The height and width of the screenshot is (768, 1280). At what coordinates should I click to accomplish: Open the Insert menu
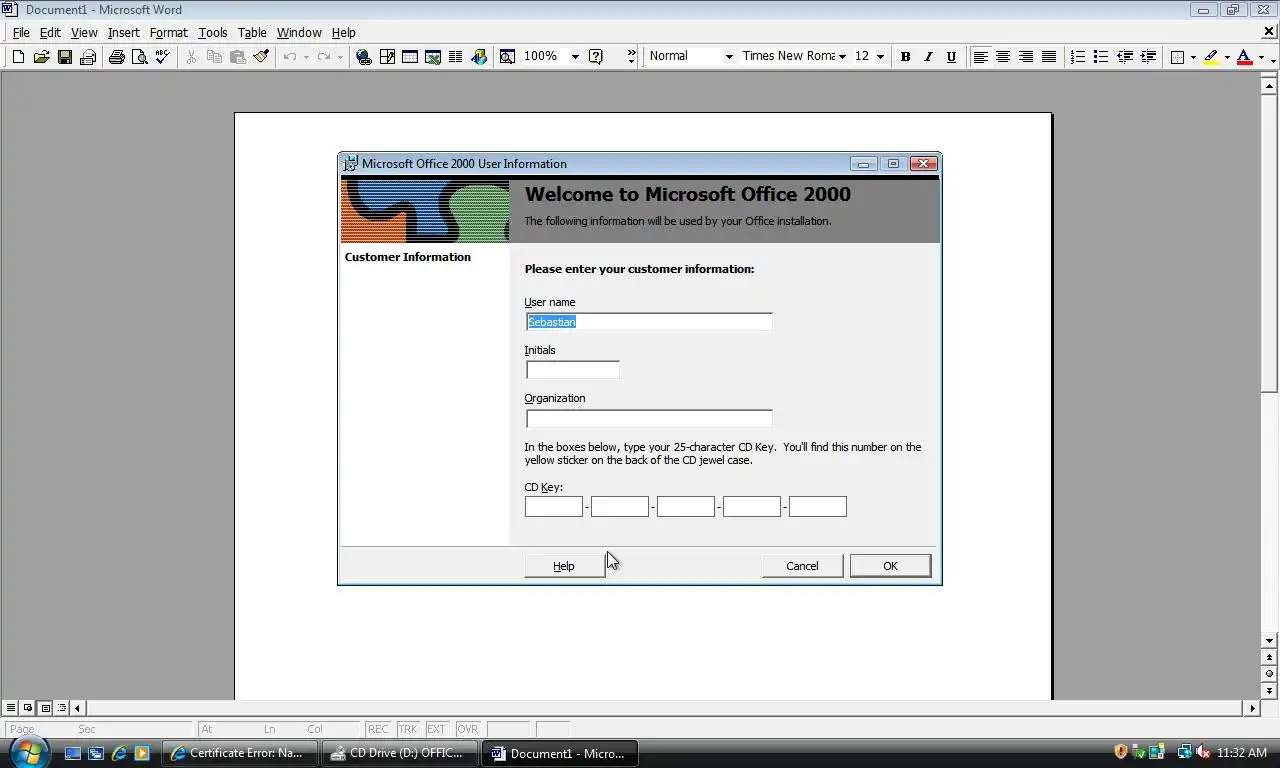tap(123, 32)
